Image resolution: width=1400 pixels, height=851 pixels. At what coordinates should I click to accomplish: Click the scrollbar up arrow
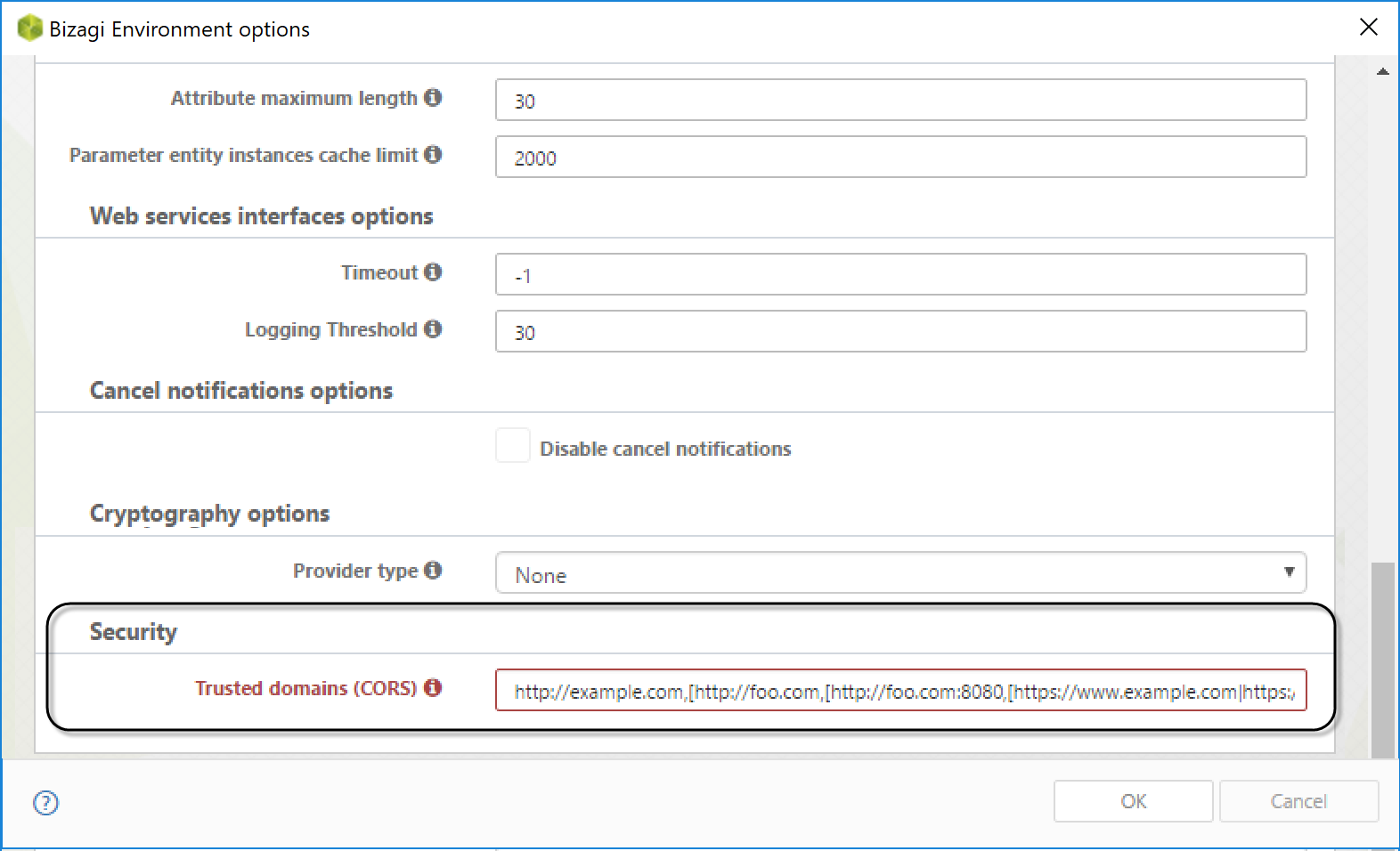pos(1383,71)
